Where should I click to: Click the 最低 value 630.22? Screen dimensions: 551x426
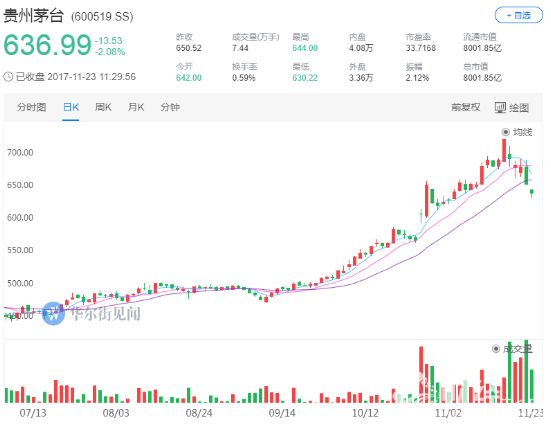pyautogui.click(x=305, y=78)
